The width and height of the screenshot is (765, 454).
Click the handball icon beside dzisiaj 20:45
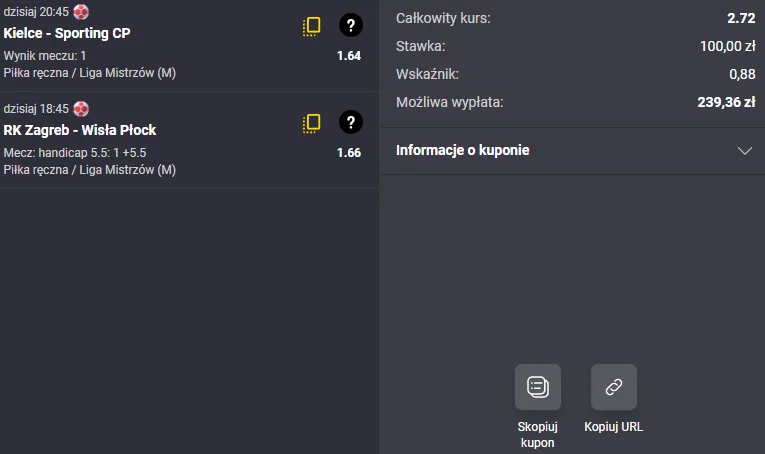tap(81, 12)
